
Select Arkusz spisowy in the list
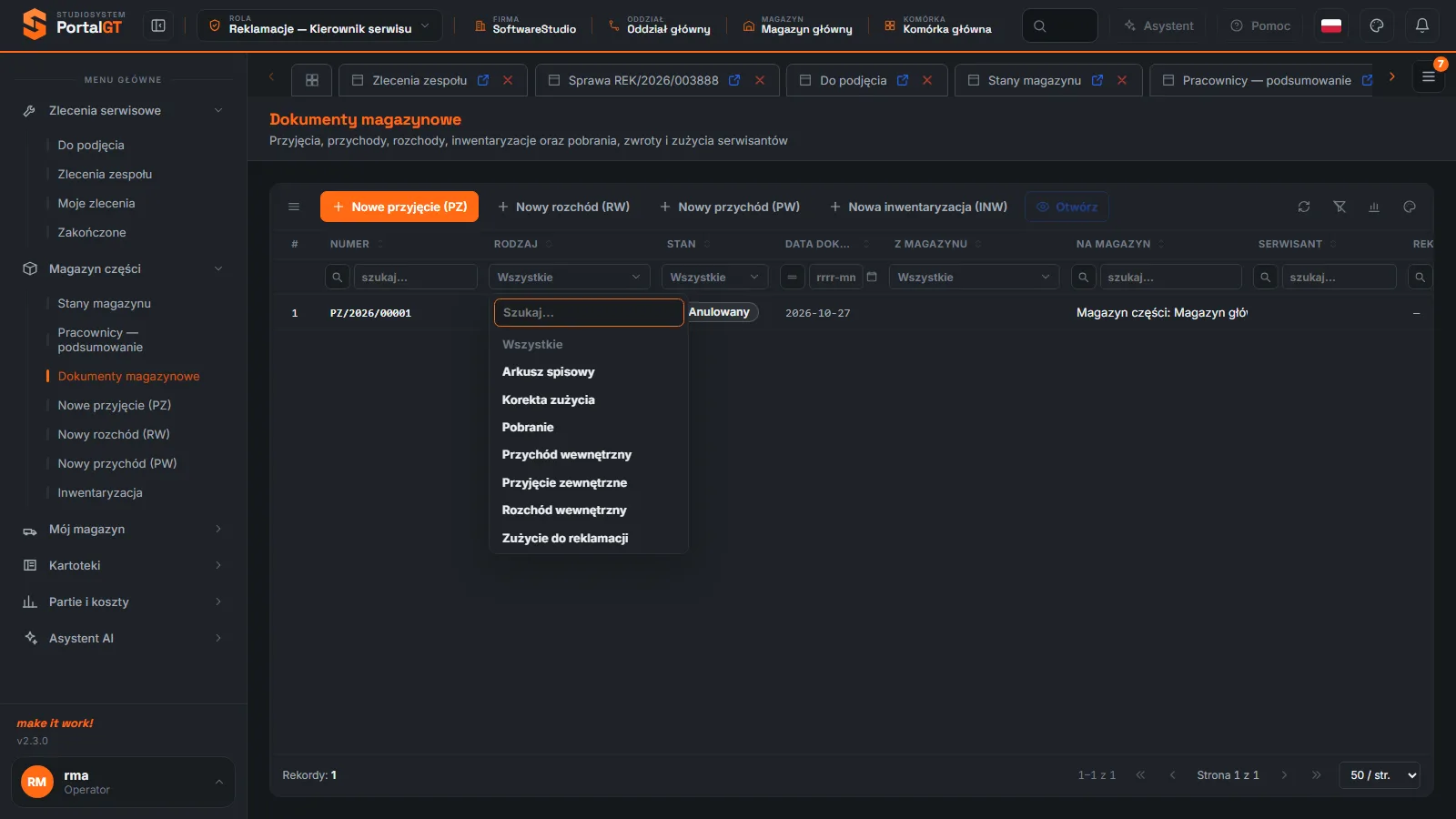click(x=589, y=371)
